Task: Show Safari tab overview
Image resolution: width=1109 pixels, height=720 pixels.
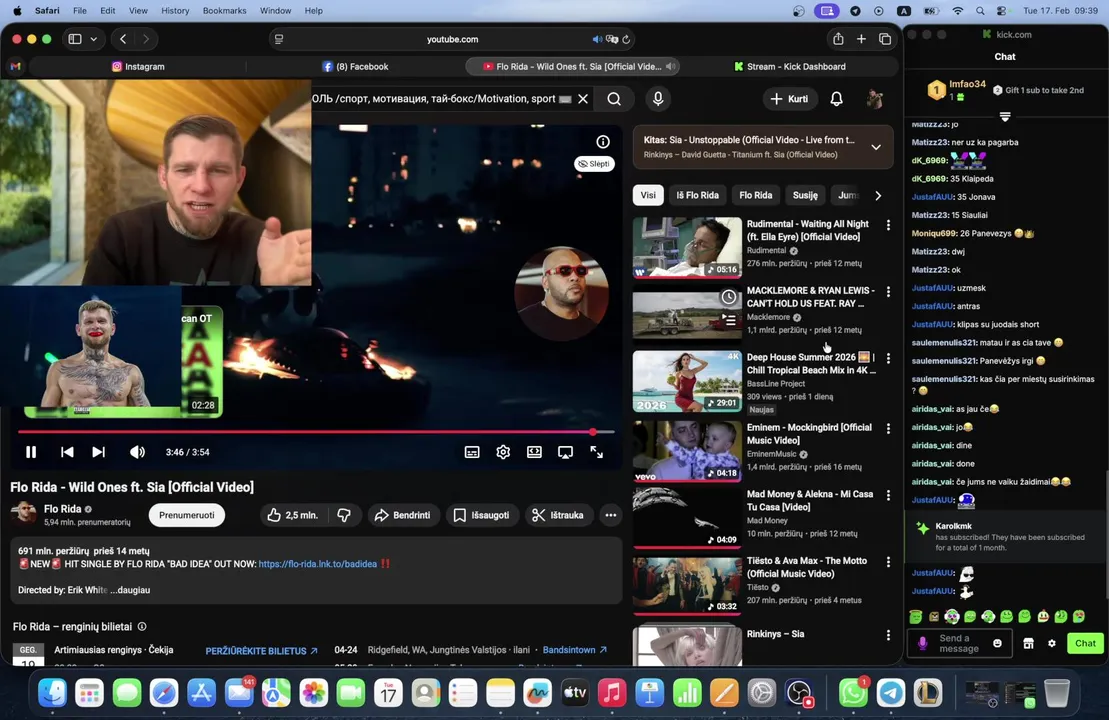Action: (x=885, y=39)
